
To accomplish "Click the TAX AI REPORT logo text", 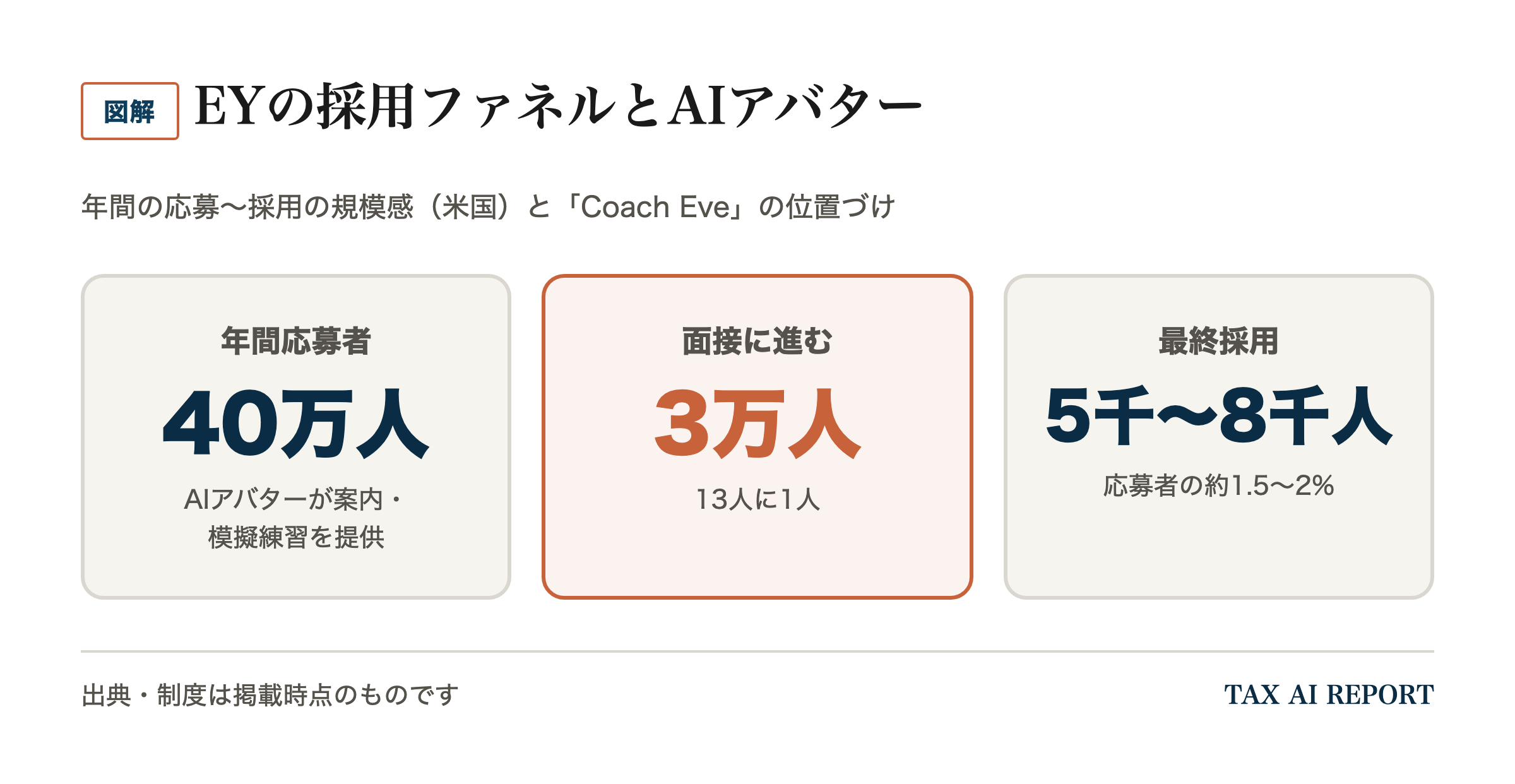I will 1329,695.
